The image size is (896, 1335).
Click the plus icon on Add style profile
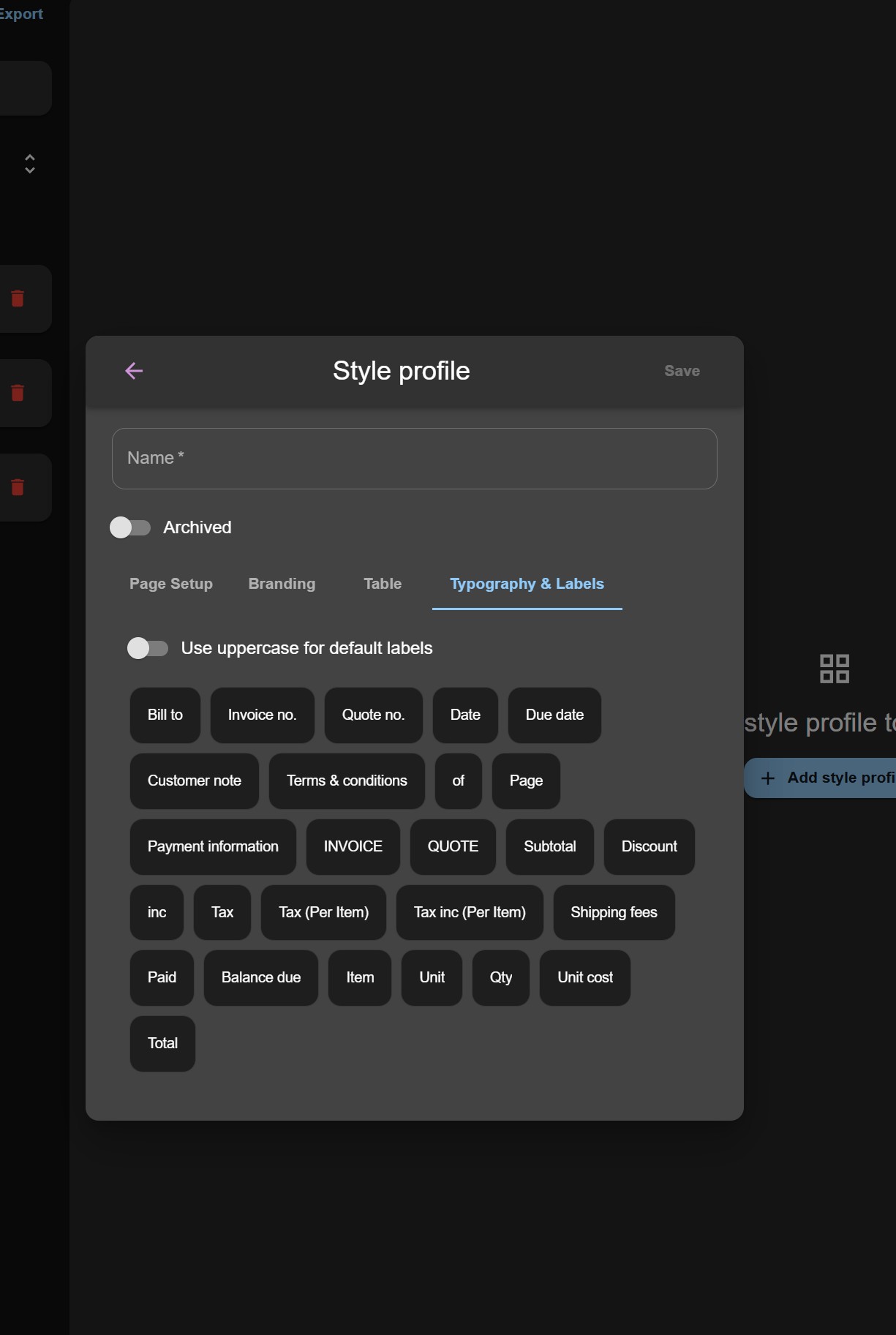click(x=767, y=778)
